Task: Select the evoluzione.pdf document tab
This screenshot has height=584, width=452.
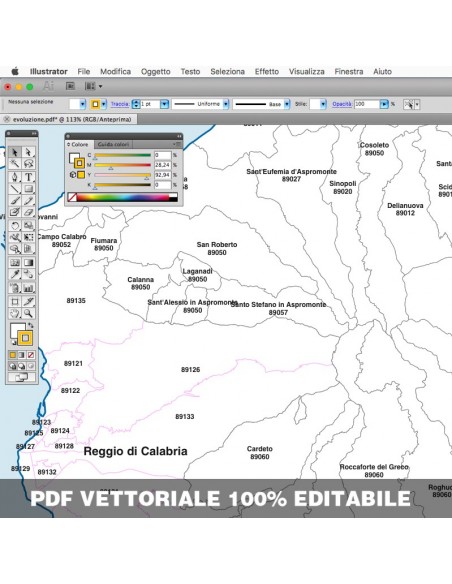Action: 69,120
